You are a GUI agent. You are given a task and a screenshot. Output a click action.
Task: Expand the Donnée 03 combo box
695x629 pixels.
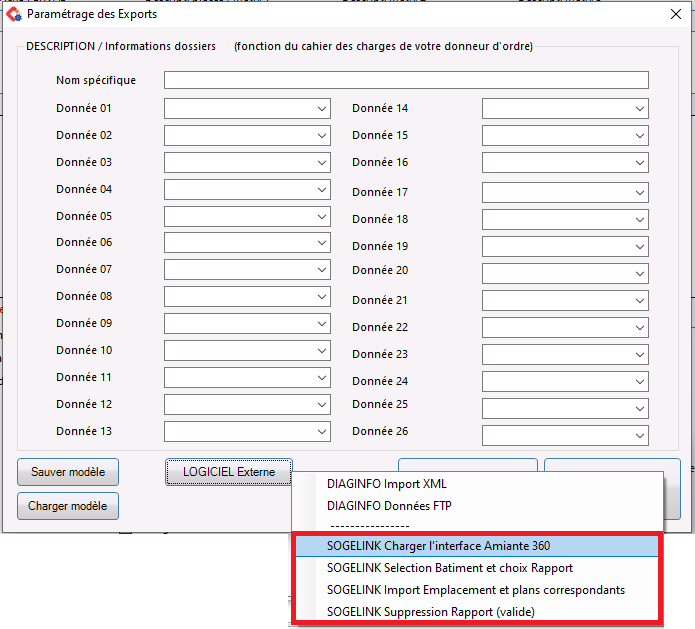tap(247, 163)
